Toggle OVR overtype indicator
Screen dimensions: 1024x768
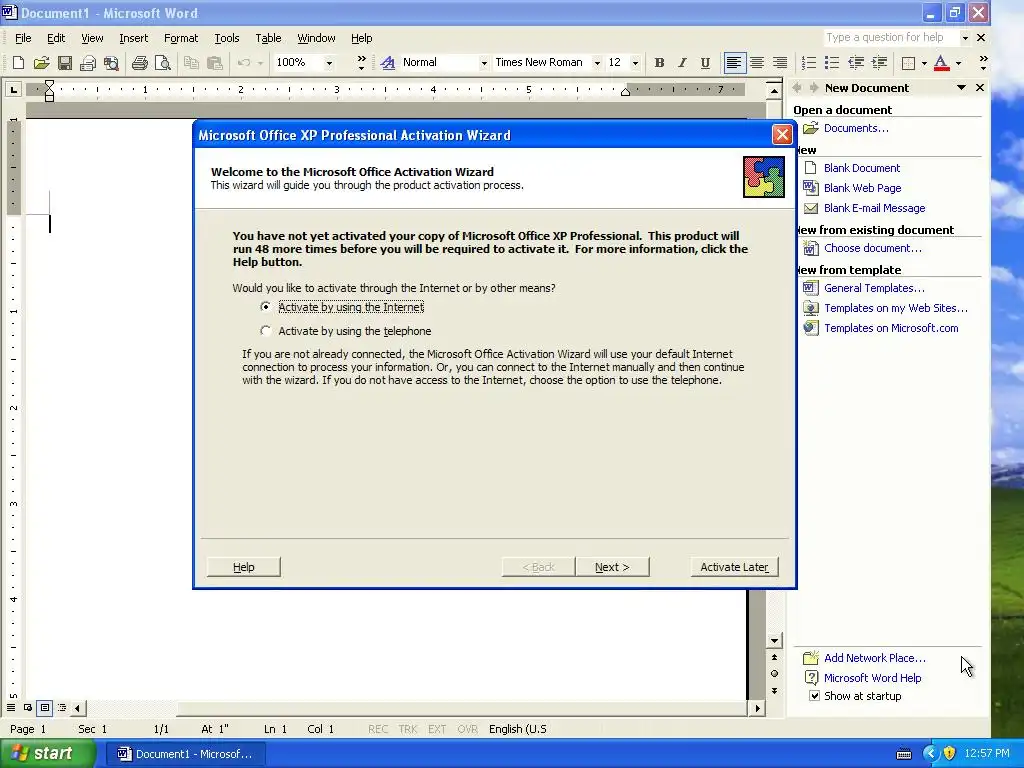[x=468, y=729]
